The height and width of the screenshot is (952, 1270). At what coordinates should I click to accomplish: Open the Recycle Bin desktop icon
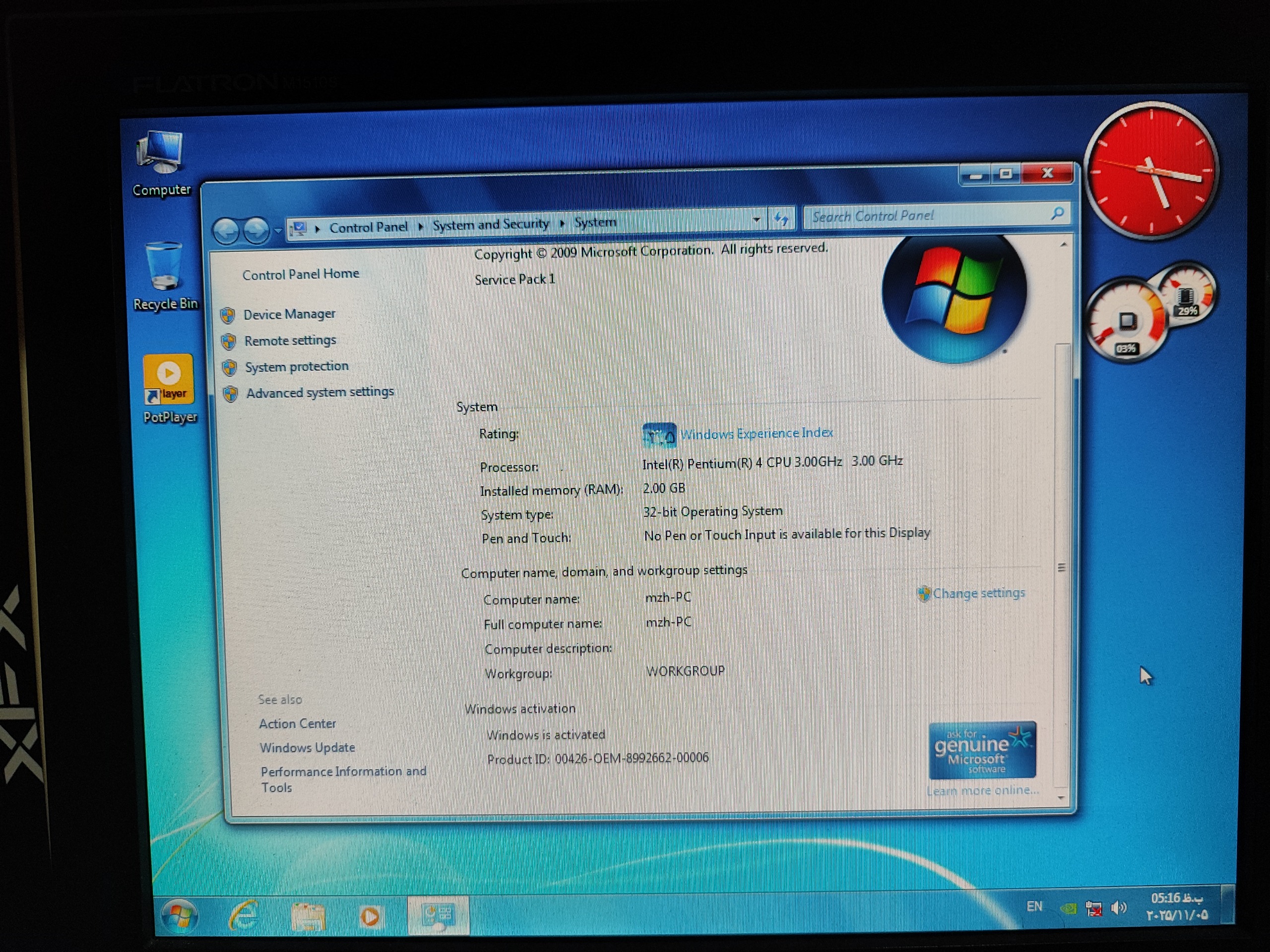[x=165, y=276]
